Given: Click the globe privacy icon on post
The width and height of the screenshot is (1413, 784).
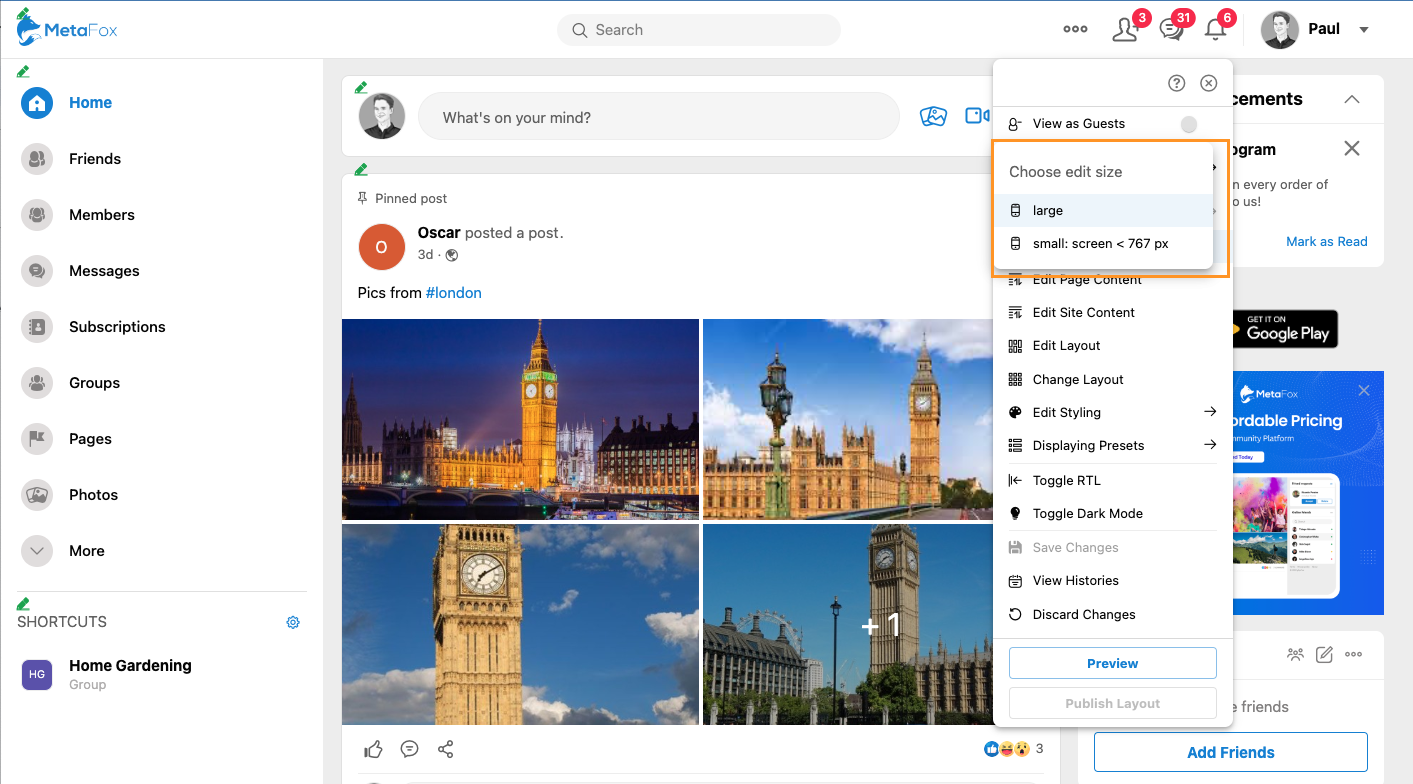Looking at the screenshot, I should (x=452, y=255).
